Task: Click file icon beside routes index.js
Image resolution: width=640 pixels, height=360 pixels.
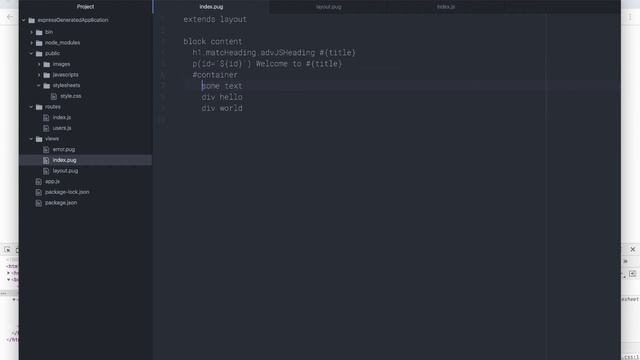Action: point(46,118)
